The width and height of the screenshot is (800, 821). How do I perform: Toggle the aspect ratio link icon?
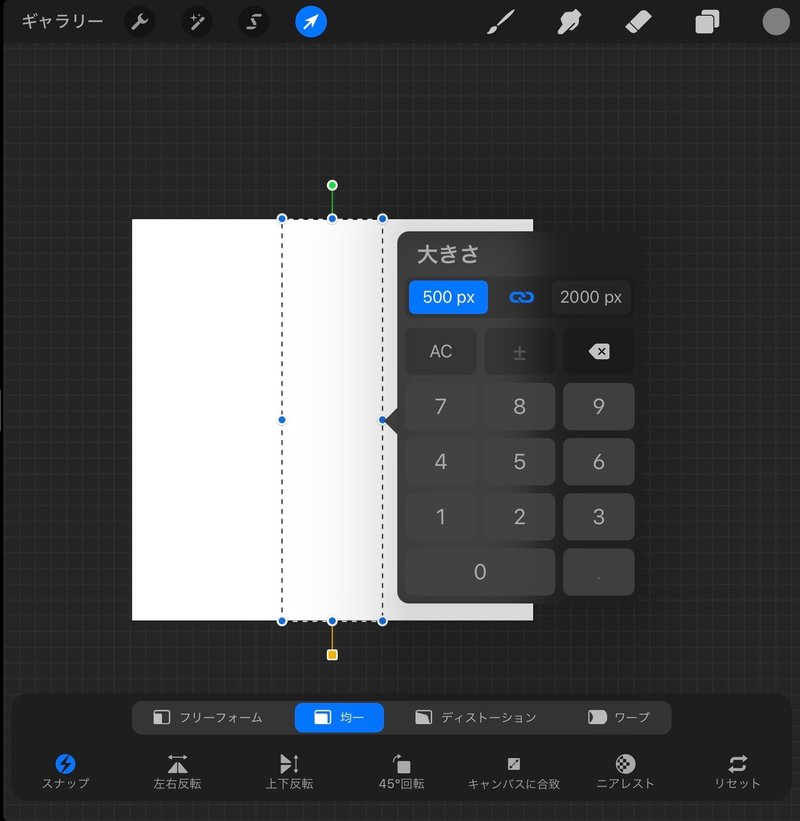(521, 297)
